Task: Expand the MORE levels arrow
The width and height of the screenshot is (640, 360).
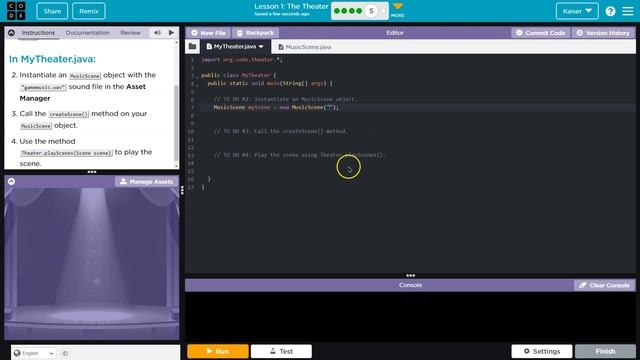Action: [398, 10]
